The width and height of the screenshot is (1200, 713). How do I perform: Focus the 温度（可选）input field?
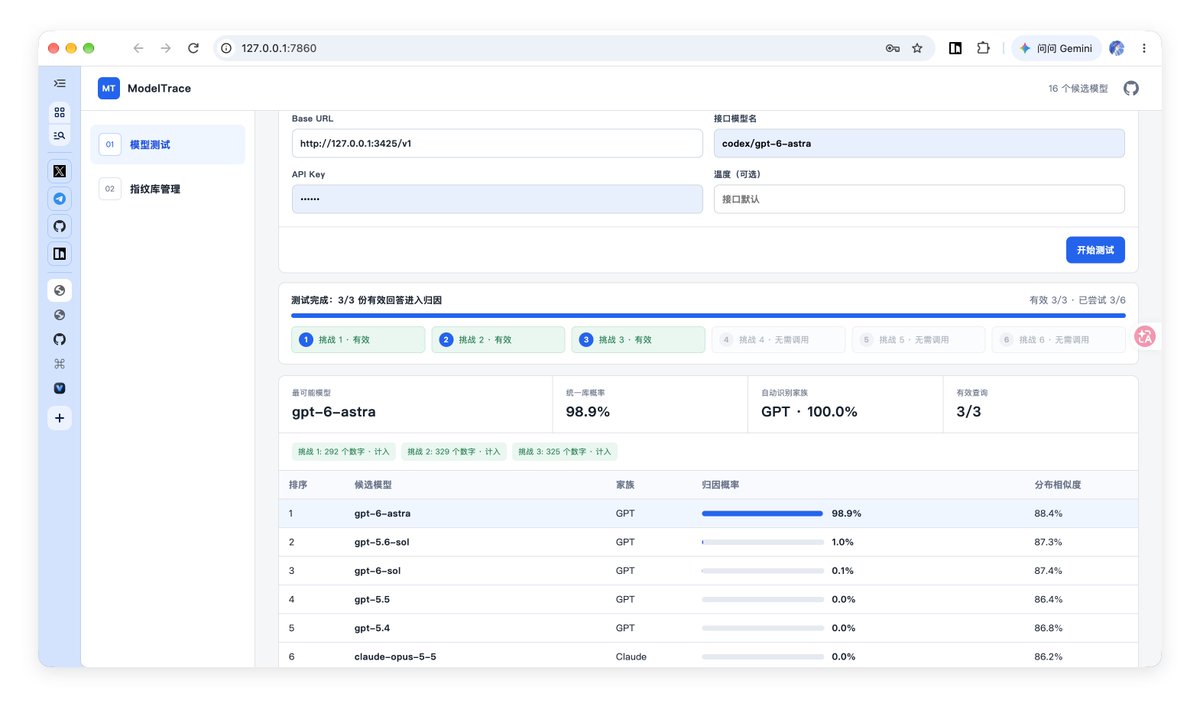pyautogui.click(x=919, y=199)
